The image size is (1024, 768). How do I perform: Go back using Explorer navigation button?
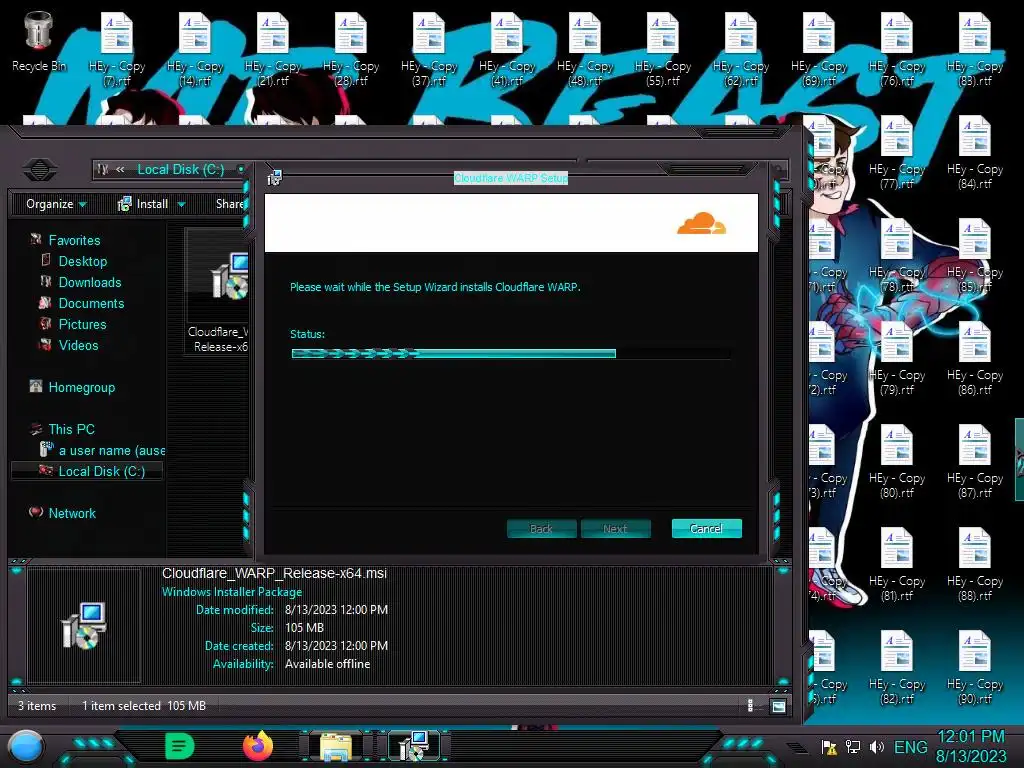point(39,170)
